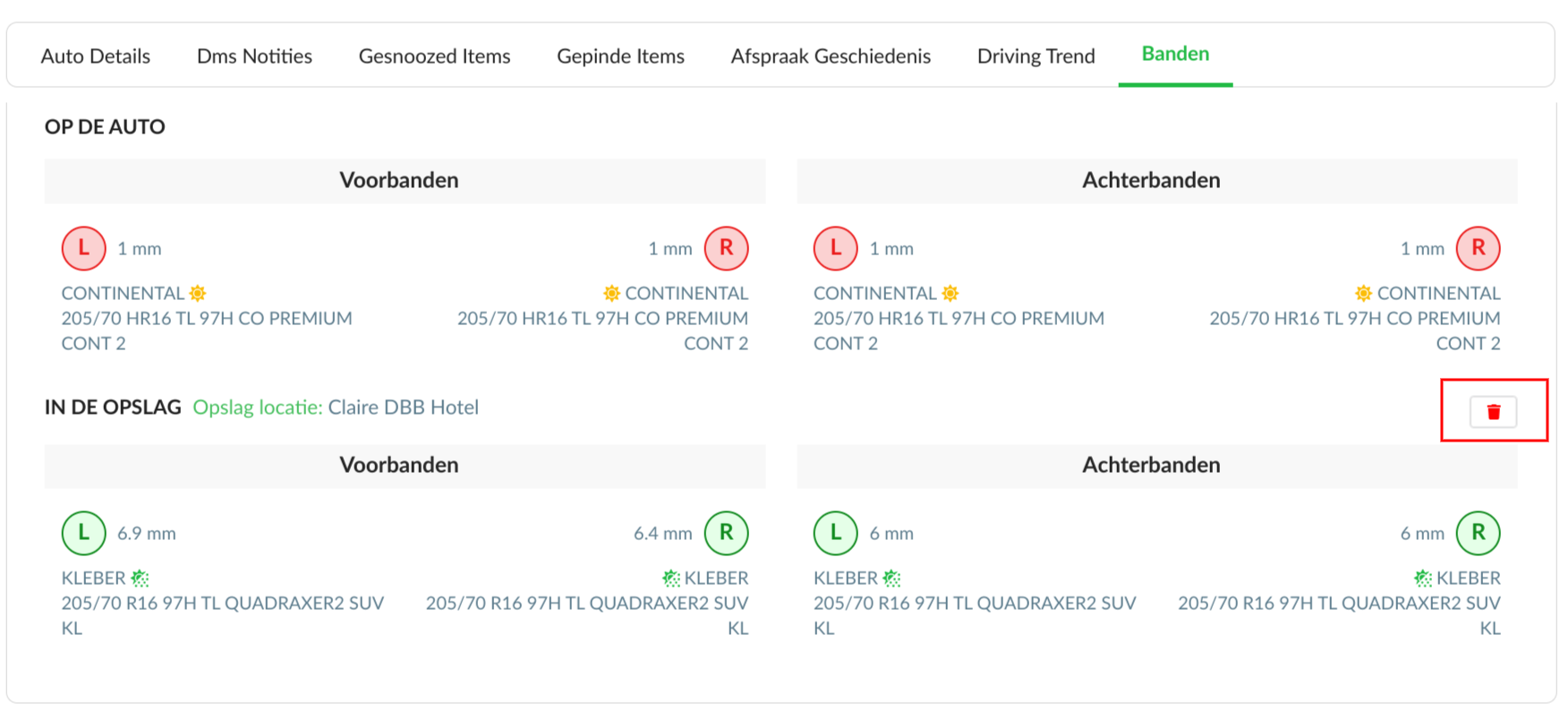Open the Driving Trend tab
This screenshot has height=720, width=1568.
click(x=1035, y=56)
